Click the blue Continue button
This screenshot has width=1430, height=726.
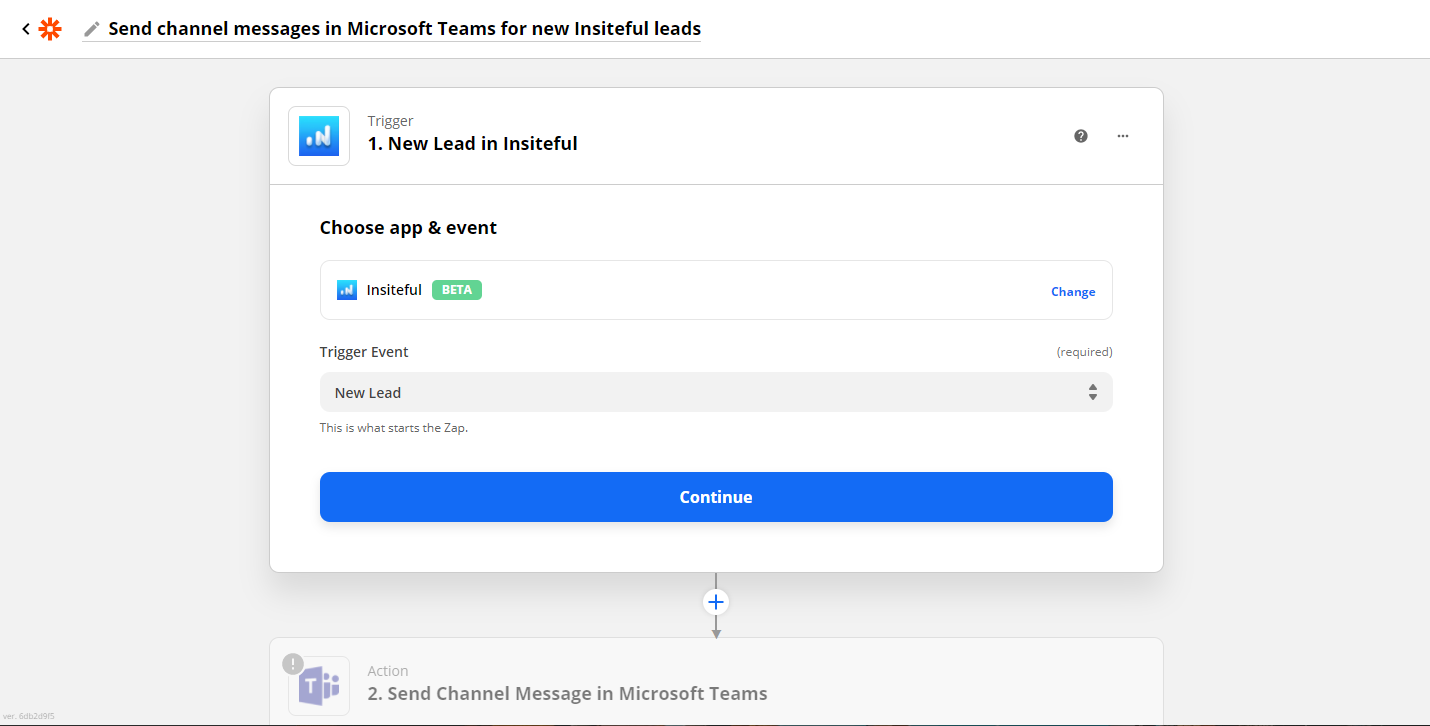click(716, 497)
